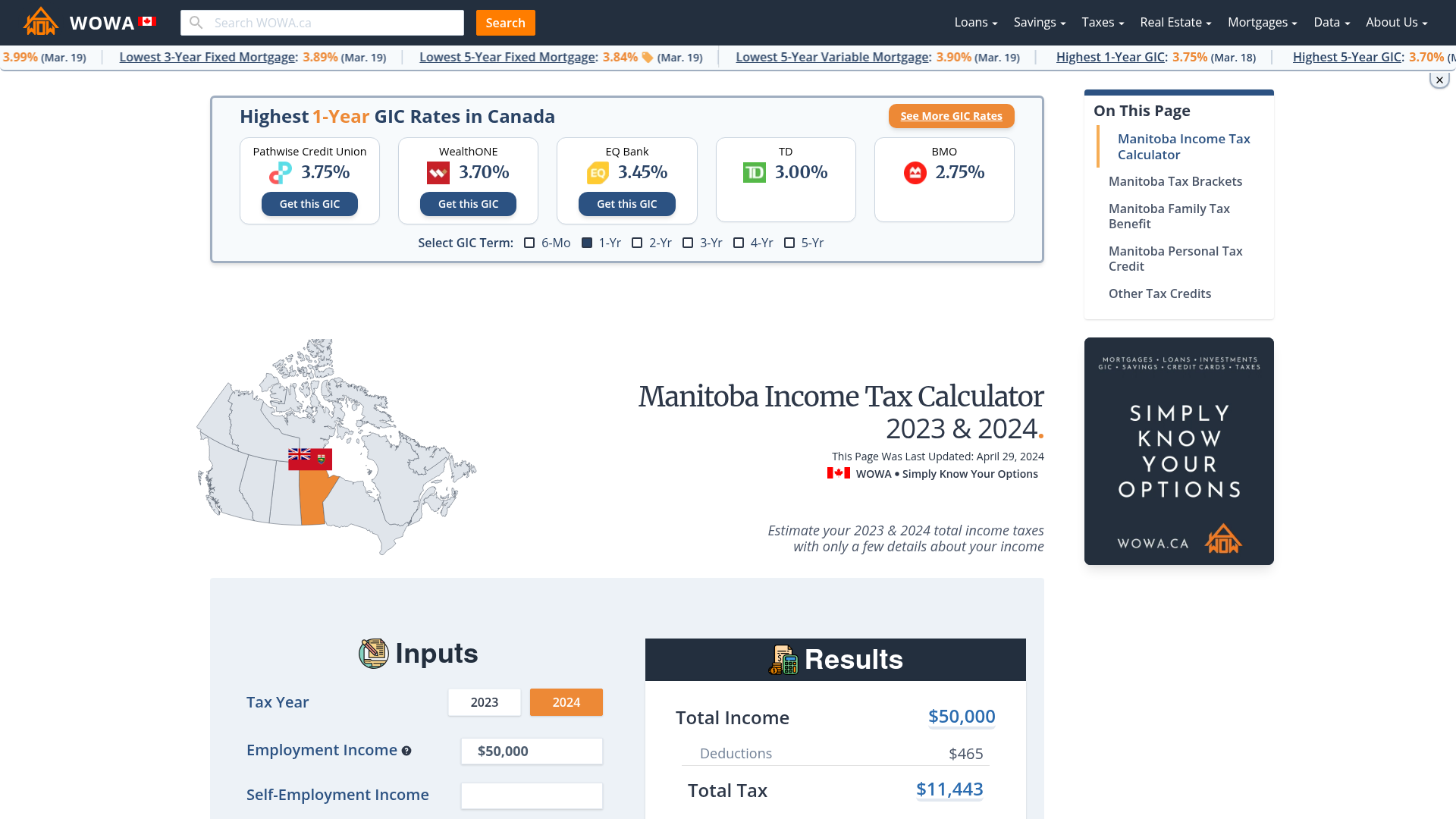Open the Manitoba Tax Brackets section

1175,180
